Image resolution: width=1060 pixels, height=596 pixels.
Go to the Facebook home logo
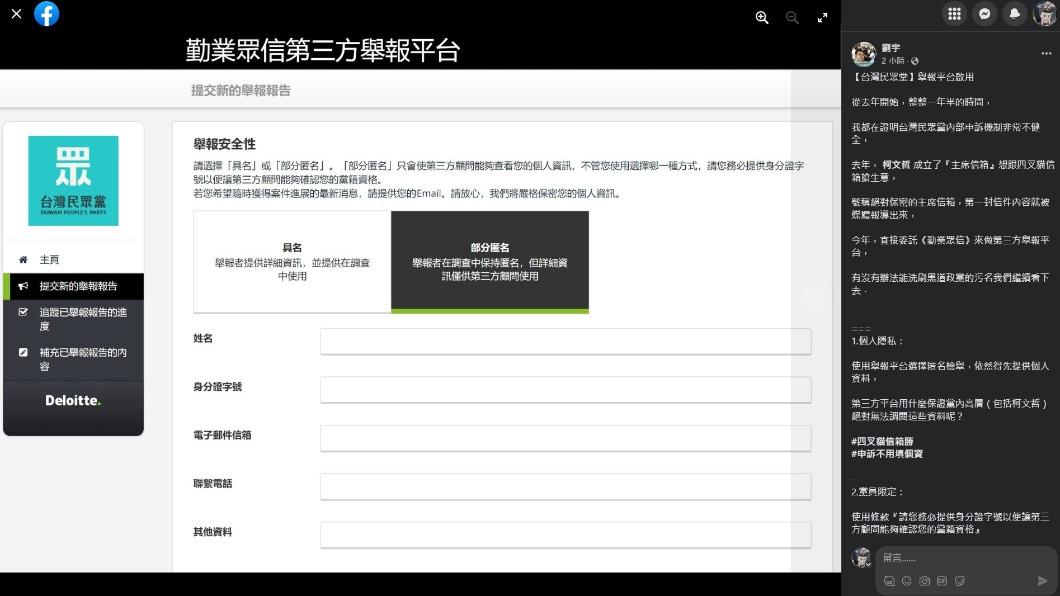(47, 14)
